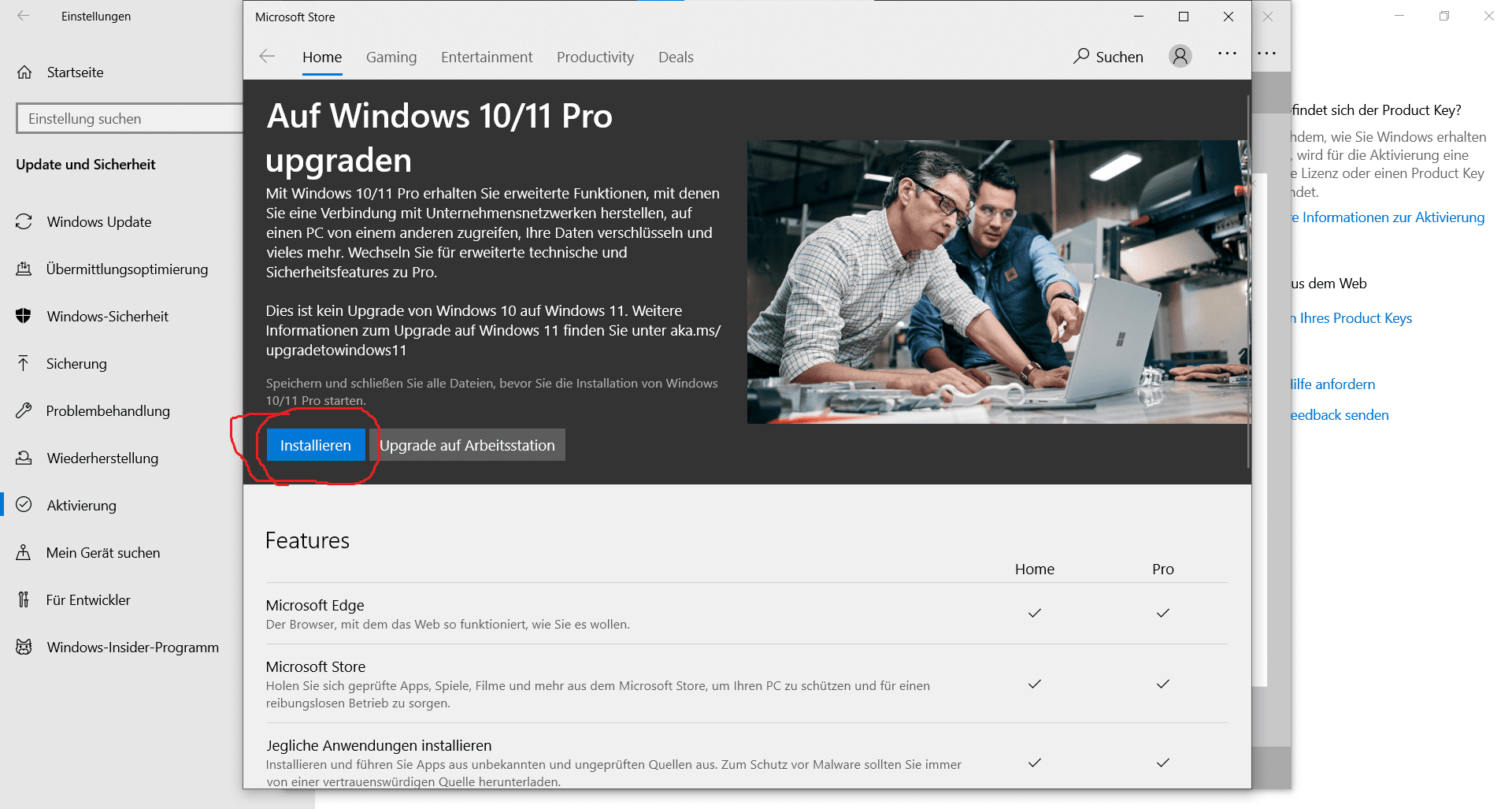1512x809 pixels.
Task: Select Windows-Insider-Programm entry
Action: [133, 648]
